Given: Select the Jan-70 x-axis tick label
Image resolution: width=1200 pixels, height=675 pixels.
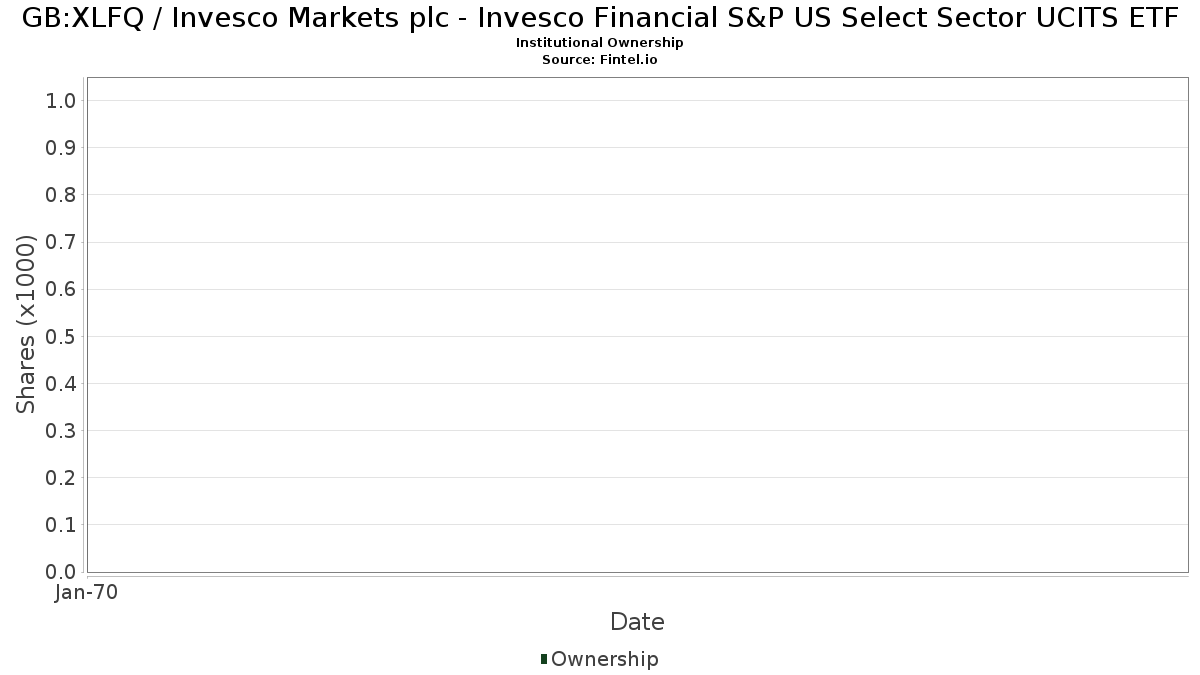Looking at the screenshot, I should click(x=87, y=593).
